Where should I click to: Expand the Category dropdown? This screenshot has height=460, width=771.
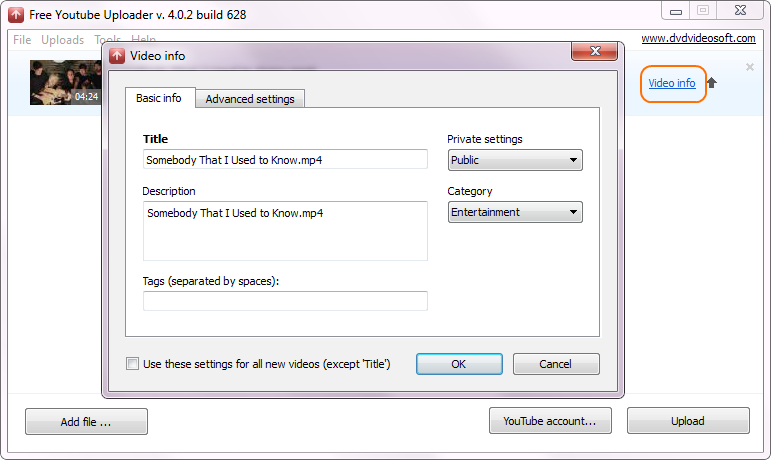[x=514, y=212]
